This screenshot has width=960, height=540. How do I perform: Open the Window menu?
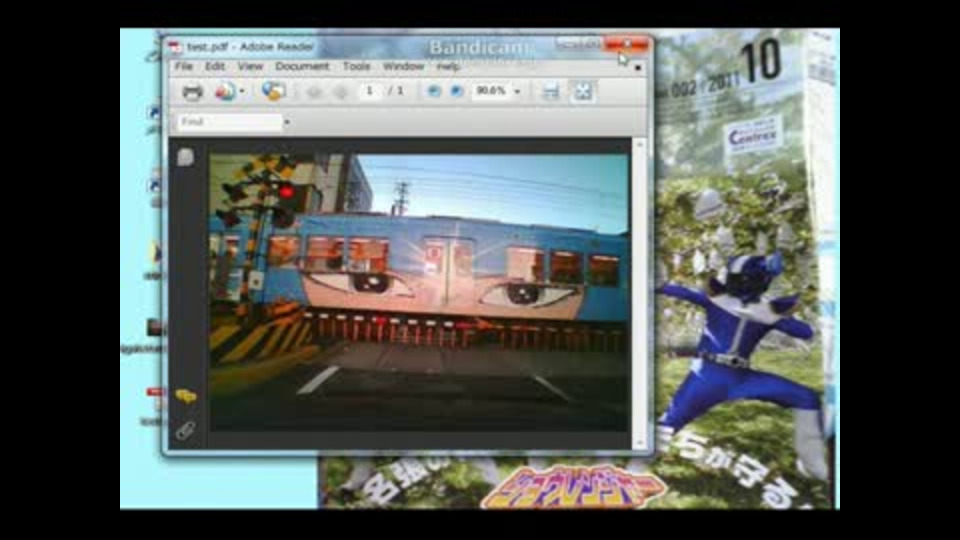(x=403, y=66)
